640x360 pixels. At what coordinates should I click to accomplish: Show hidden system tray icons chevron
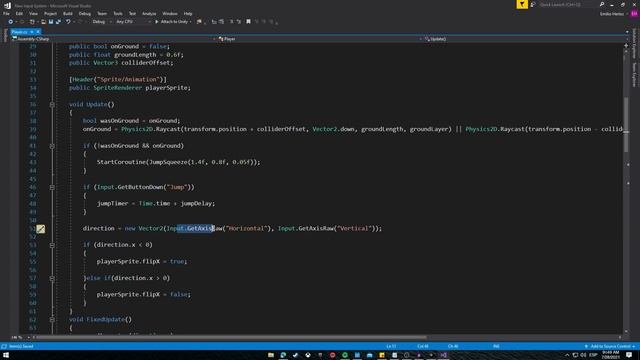click(x=567, y=355)
